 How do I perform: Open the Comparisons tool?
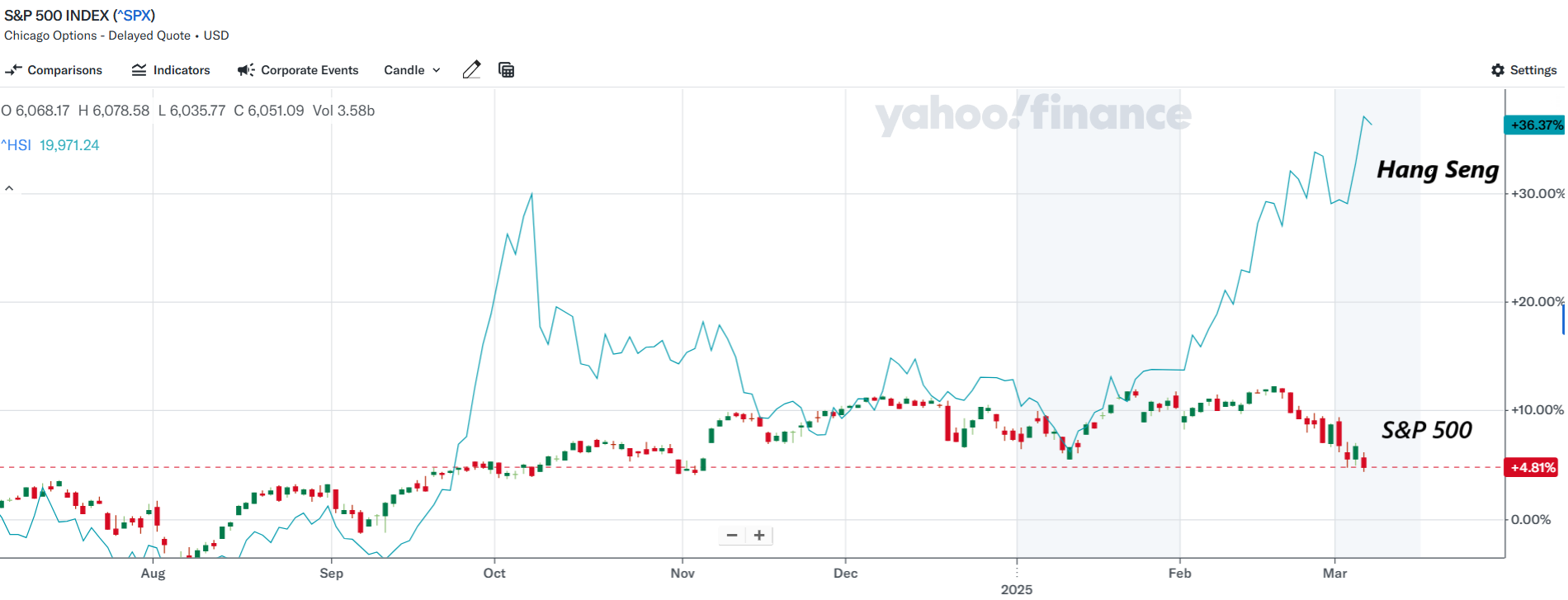(x=54, y=70)
